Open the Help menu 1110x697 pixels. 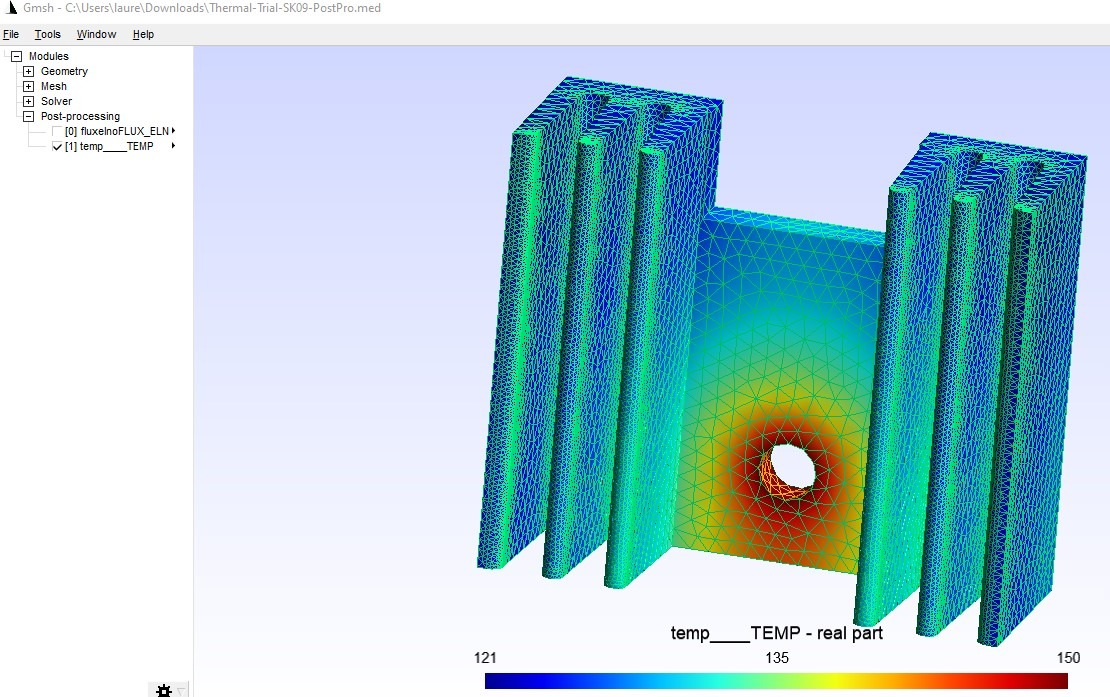point(143,34)
